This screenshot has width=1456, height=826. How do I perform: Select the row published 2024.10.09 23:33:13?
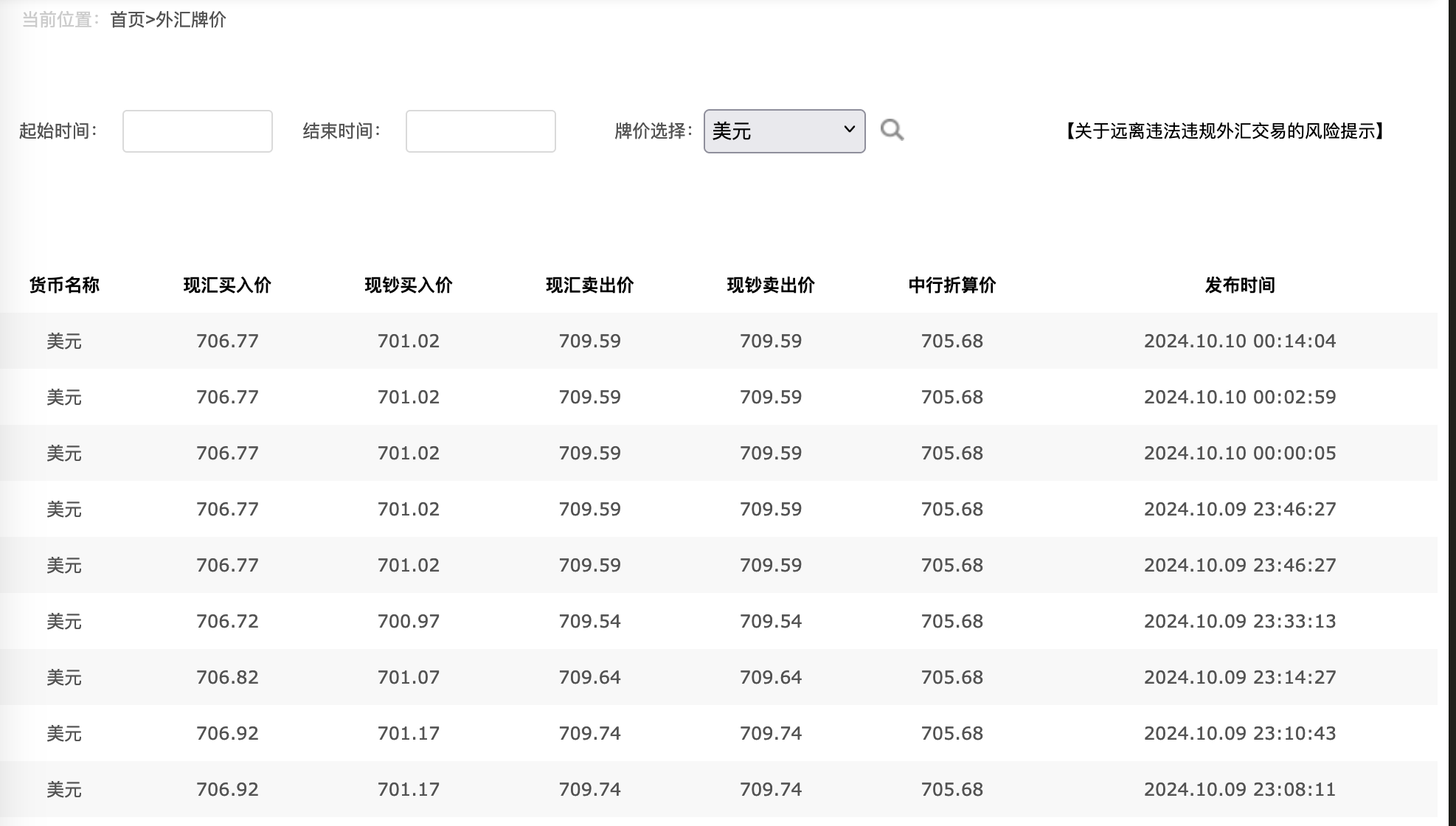pos(1239,622)
